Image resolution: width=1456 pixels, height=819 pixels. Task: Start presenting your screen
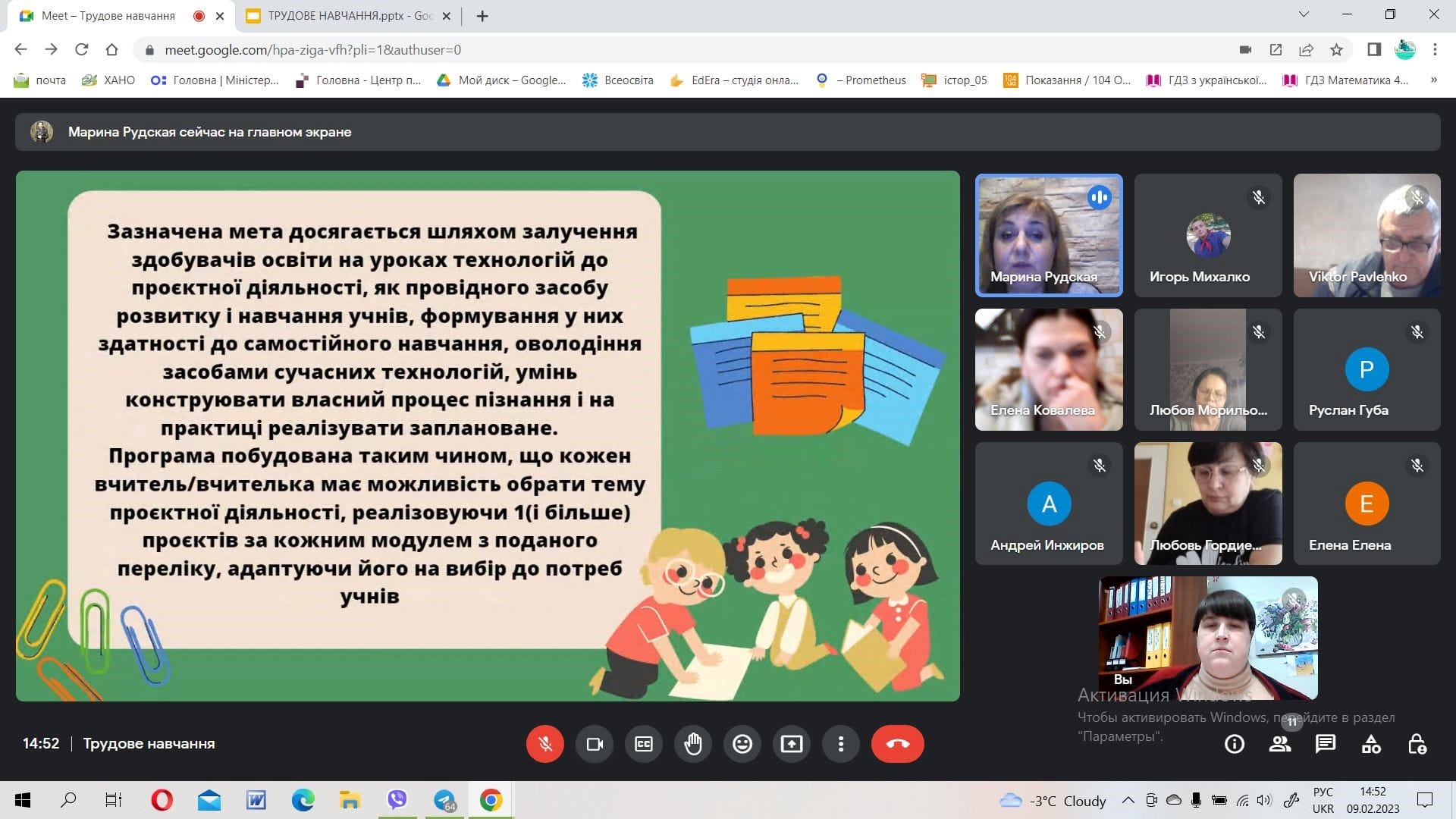(792, 744)
